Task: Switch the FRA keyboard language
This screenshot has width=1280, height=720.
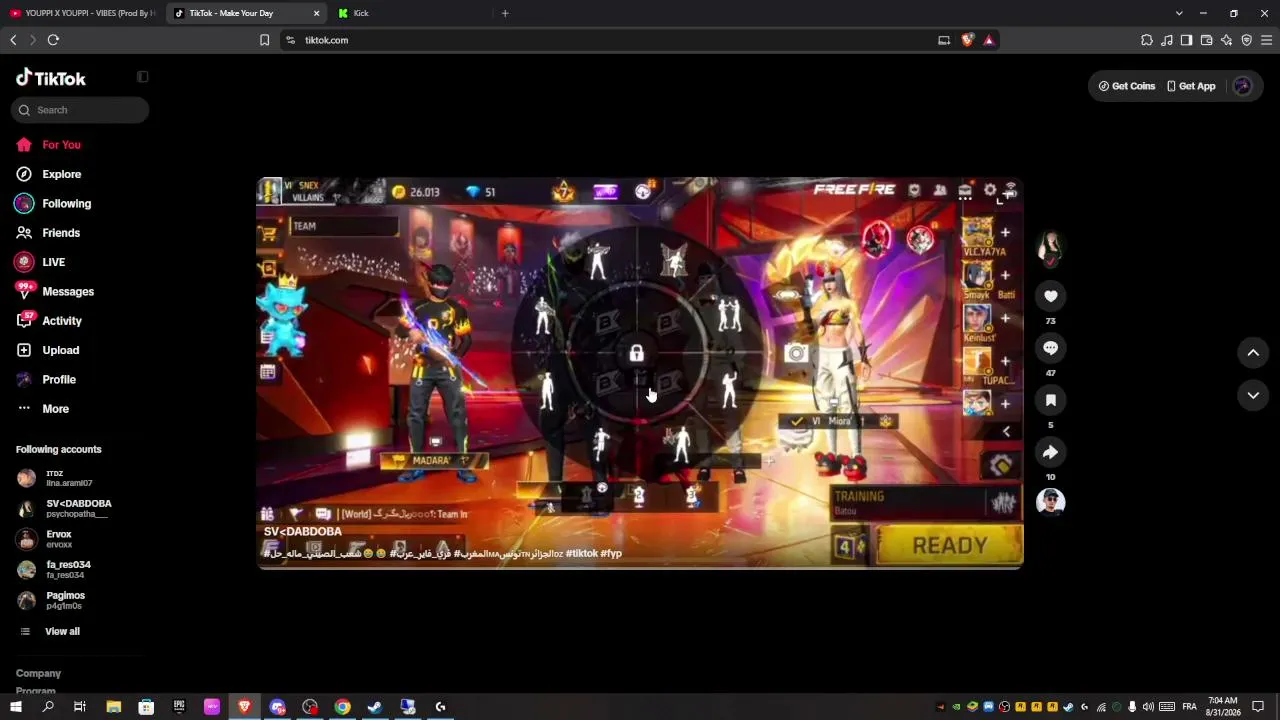Action: 1190,707
